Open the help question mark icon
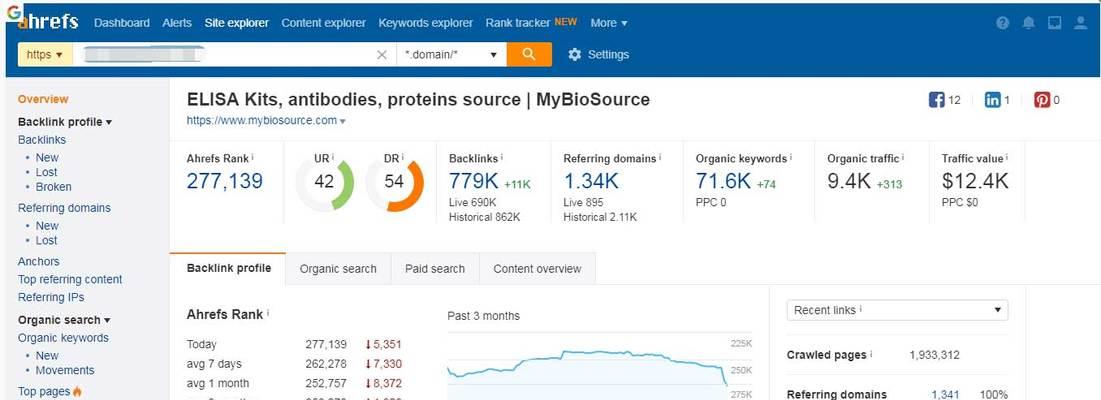This screenshot has width=1101, height=400. point(1003,22)
